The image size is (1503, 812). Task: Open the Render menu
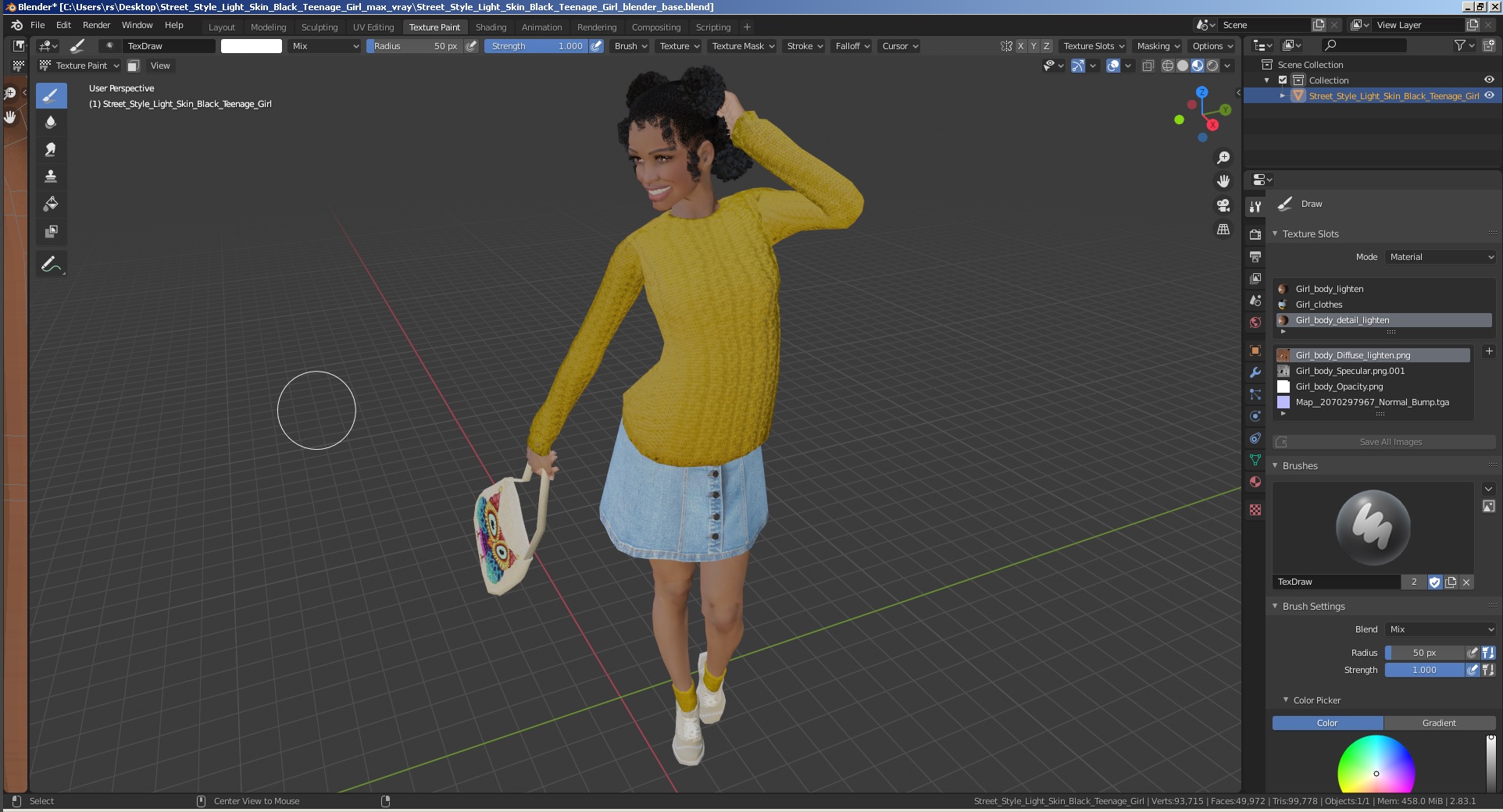96,25
